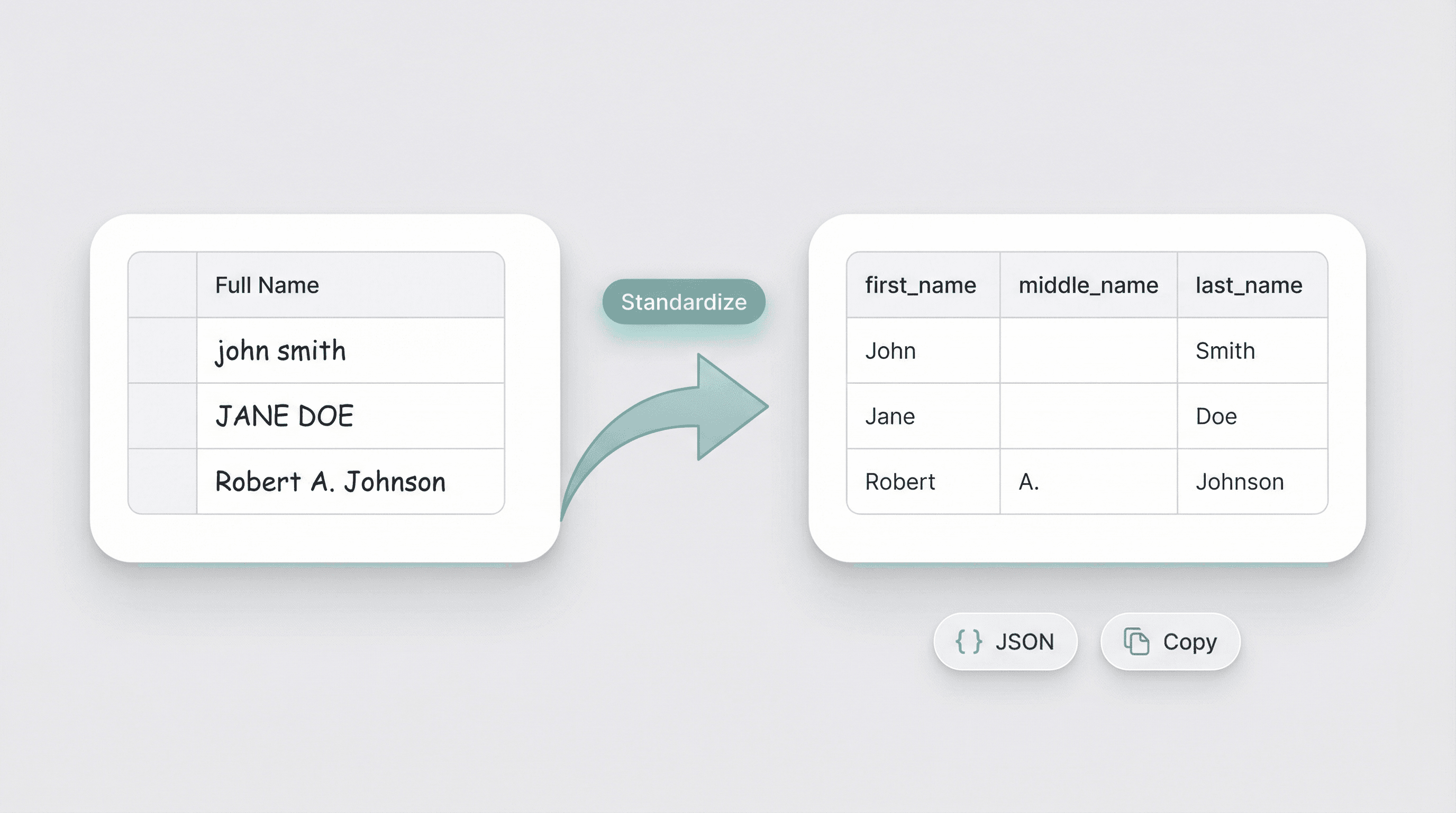Select the "john smith" cell
The height and width of the screenshot is (813, 1456).
281,350
